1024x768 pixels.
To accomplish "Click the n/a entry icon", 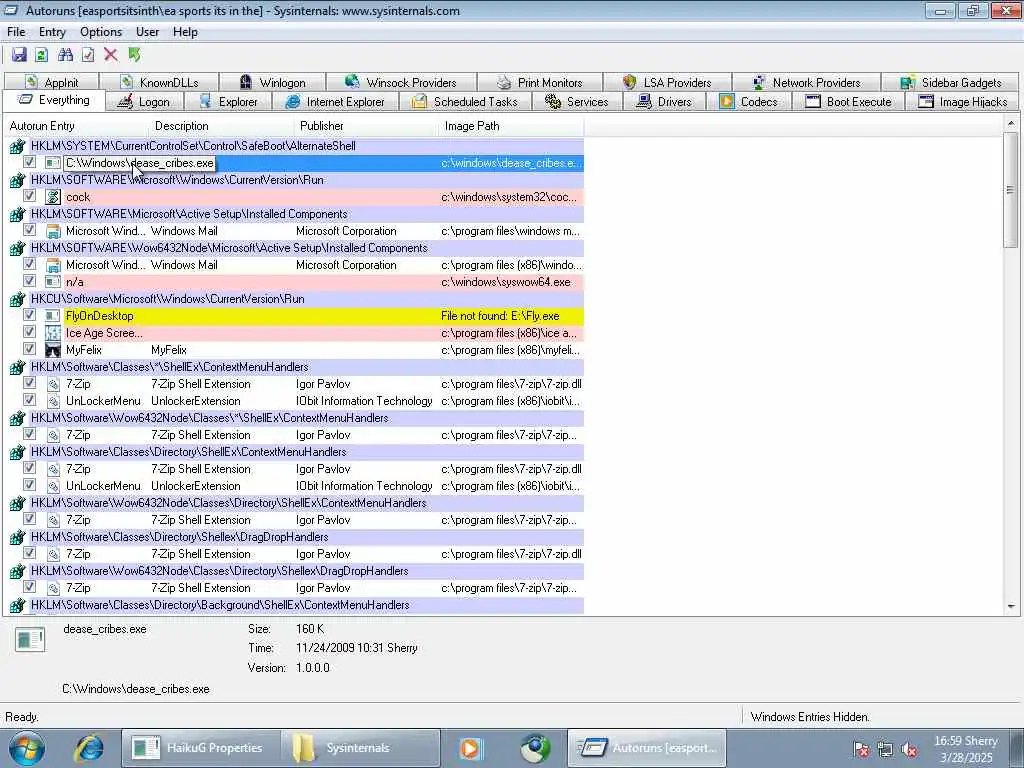I will (53, 282).
